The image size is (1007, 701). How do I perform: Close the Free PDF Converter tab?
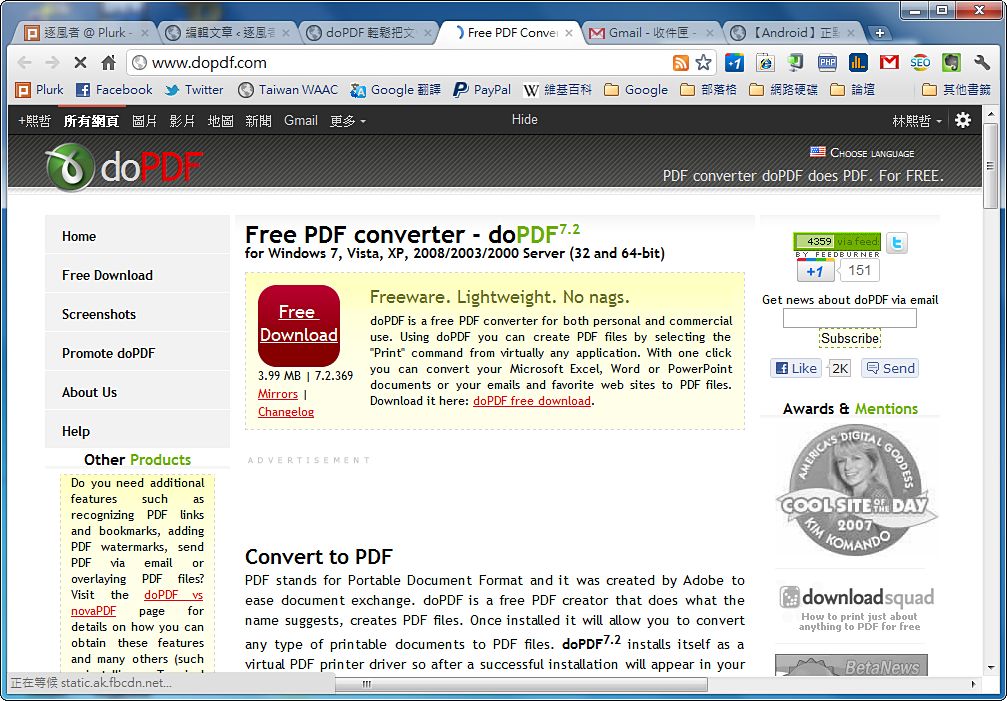[x=569, y=33]
